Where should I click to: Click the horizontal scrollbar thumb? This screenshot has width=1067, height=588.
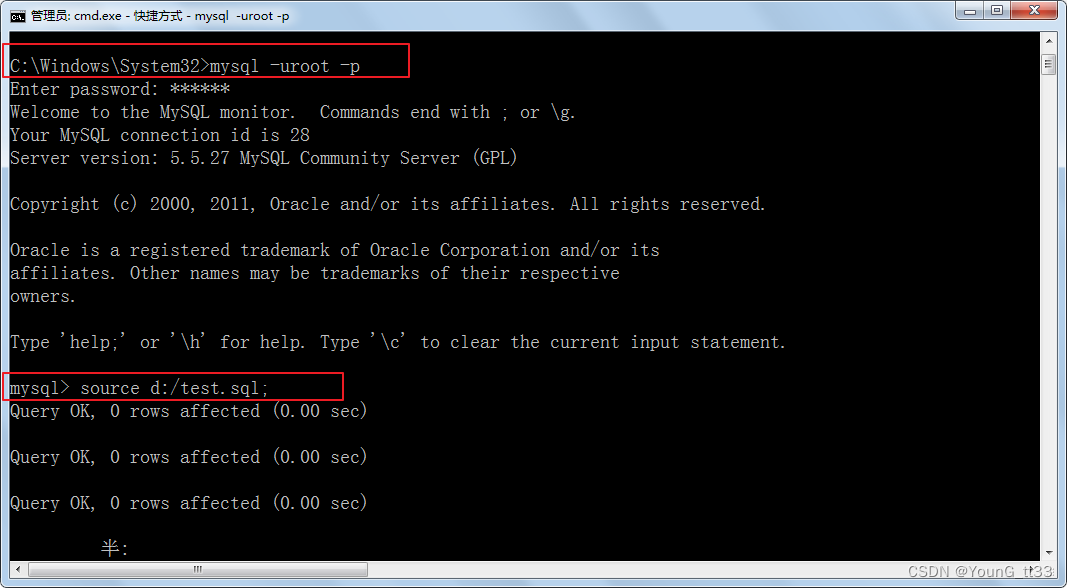click(197, 569)
